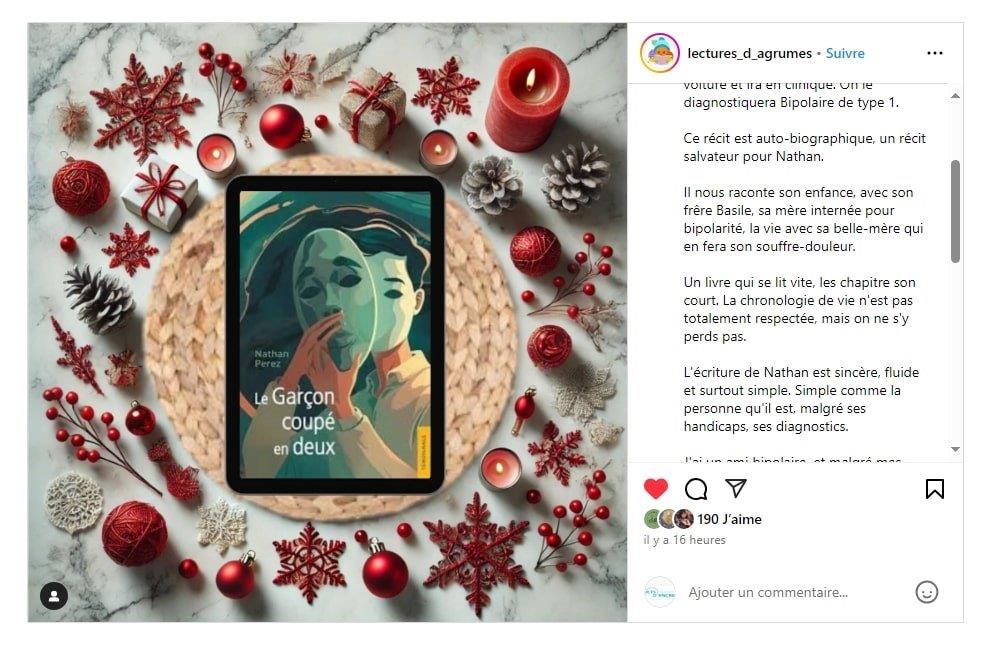
Task: Follow the account via Suivre
Action: click(845, 54)
